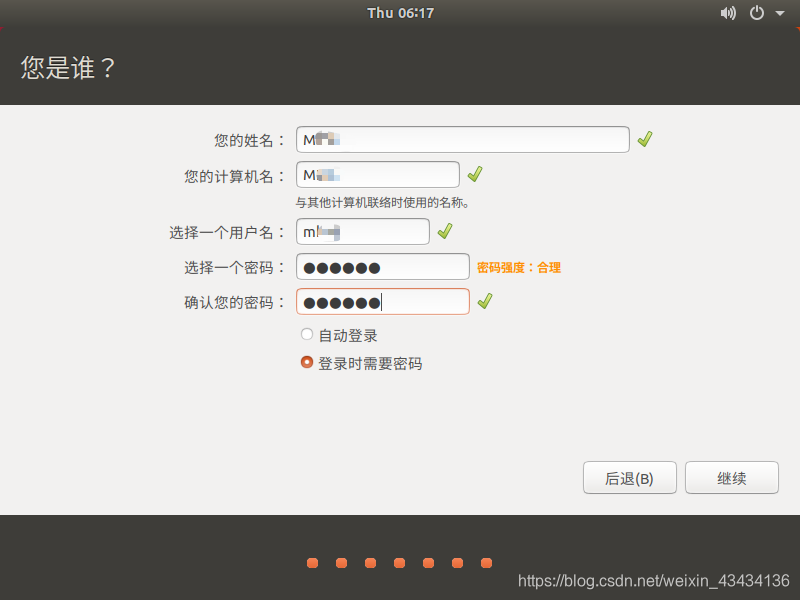Focus the 您的计算机名 computer name field
This screenshot has width=800, height=600.
point(378,174)
